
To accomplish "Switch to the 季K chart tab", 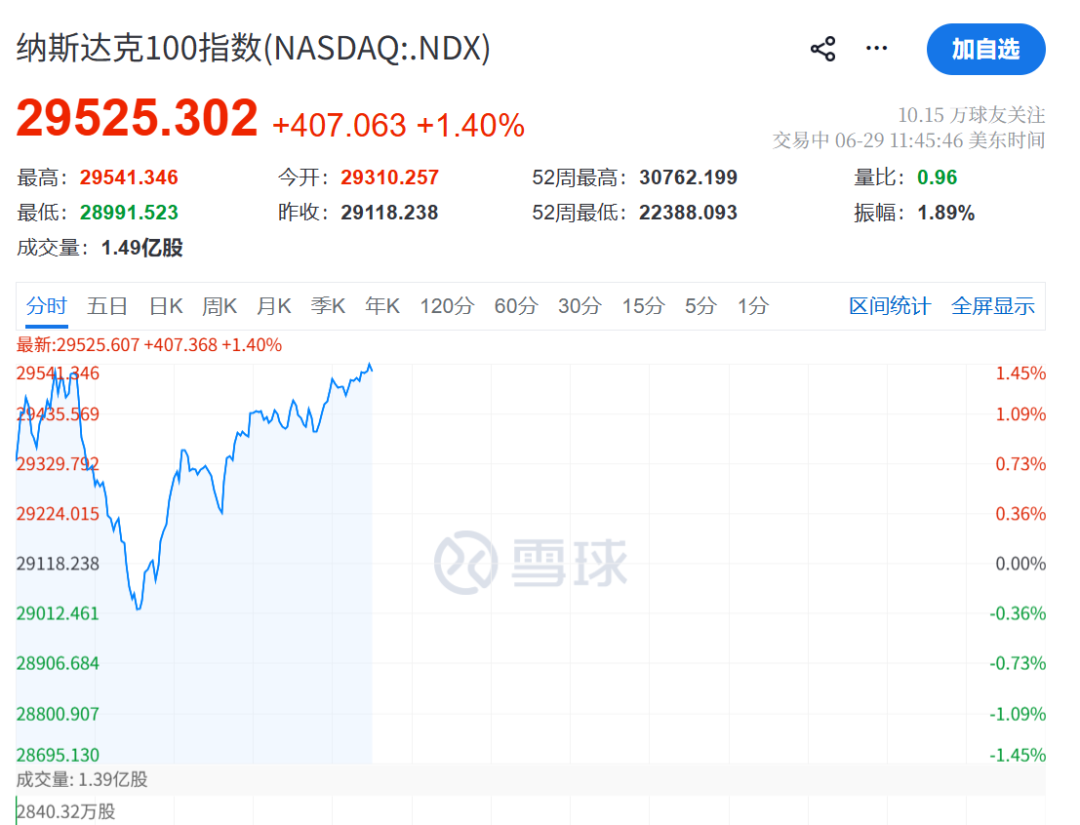I will point(327,305).
